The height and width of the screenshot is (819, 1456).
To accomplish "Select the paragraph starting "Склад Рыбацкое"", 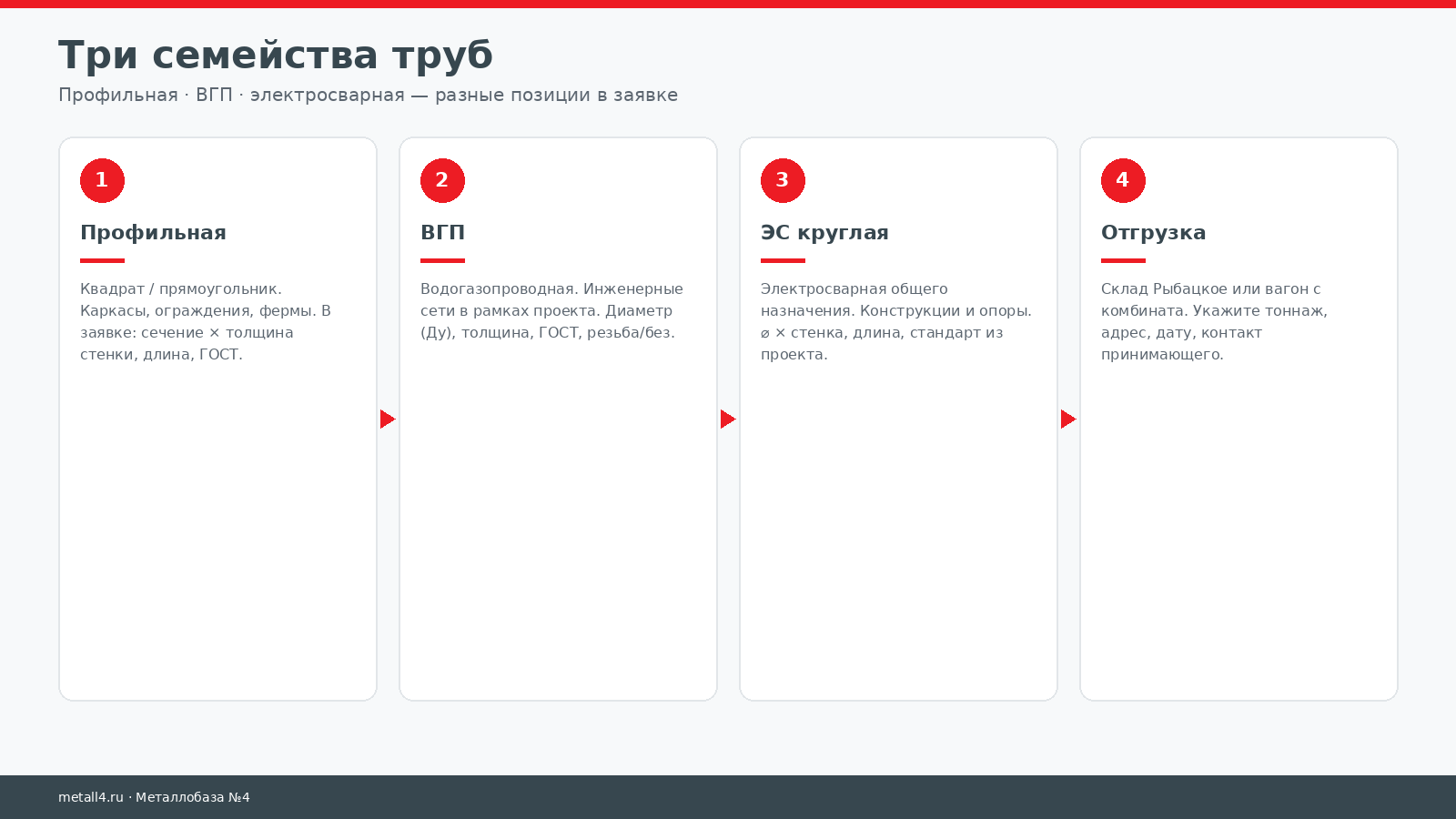I will point(1215,322).
